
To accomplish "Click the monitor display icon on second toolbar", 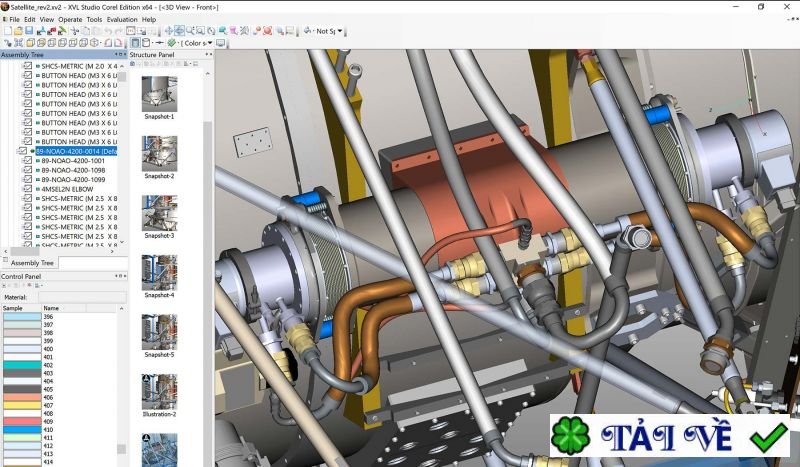I will [x=221, y=44].
